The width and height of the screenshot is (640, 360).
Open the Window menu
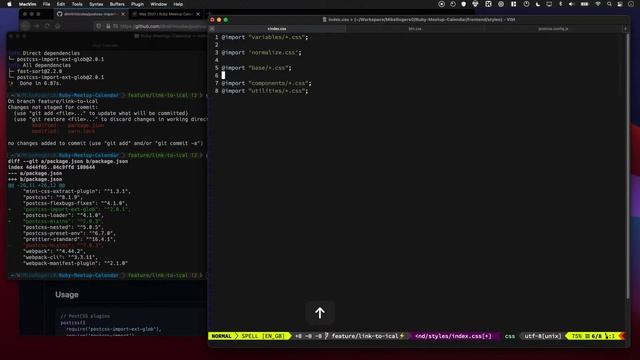click(158, 4)
